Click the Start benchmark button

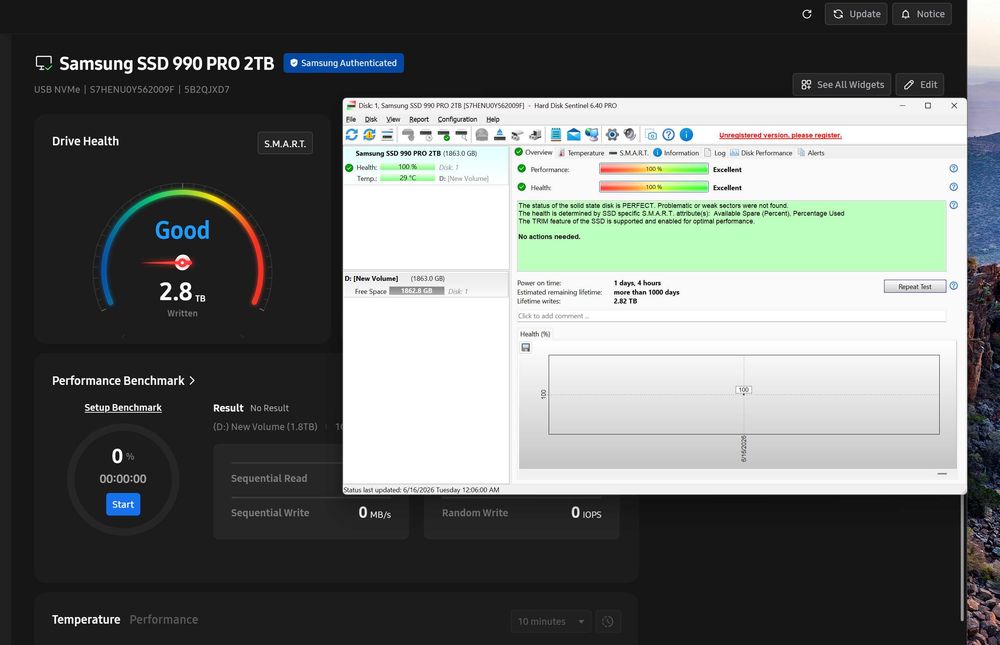(x=123, y=504)
